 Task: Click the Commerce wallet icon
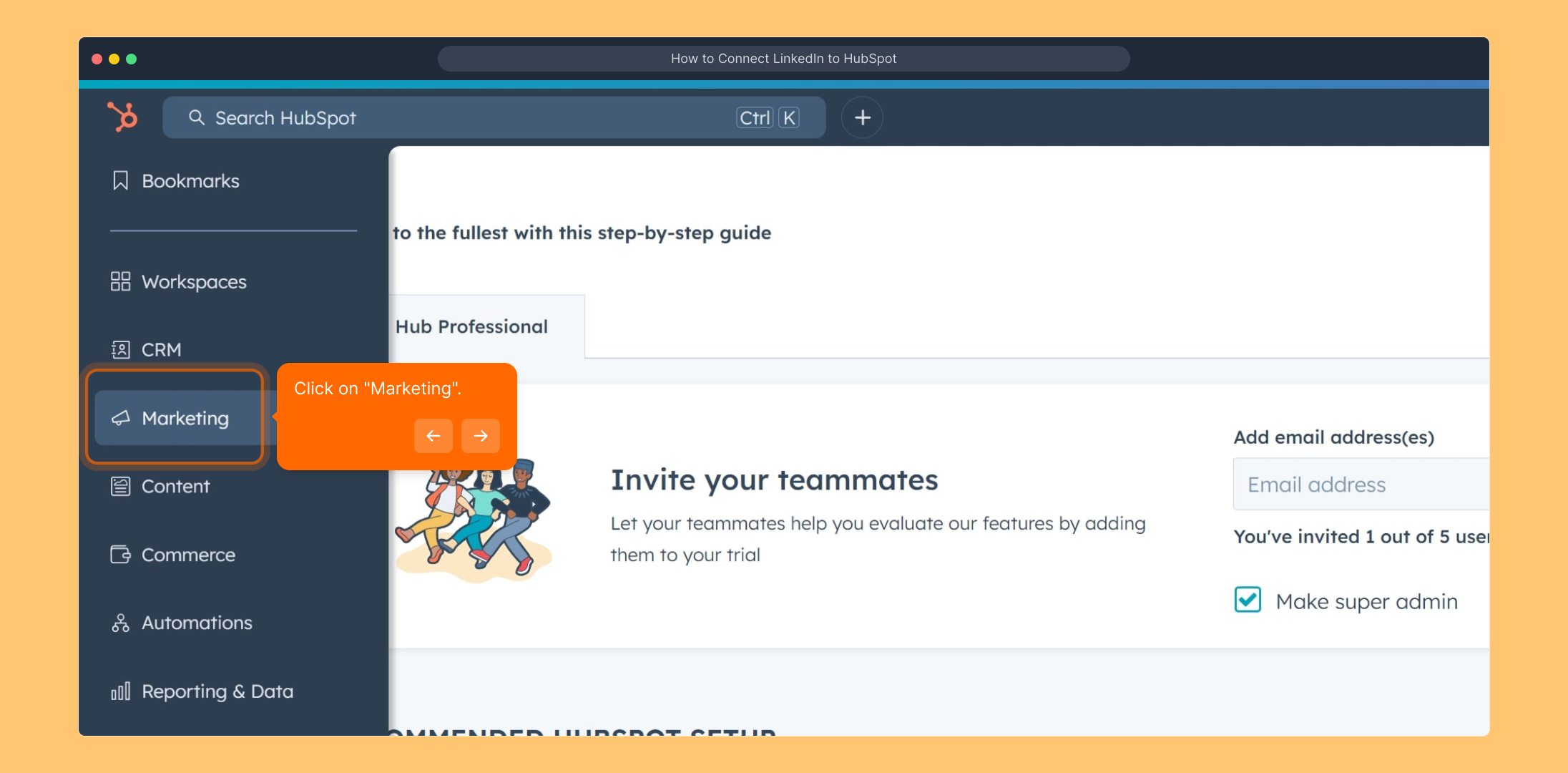pos(120,555)
